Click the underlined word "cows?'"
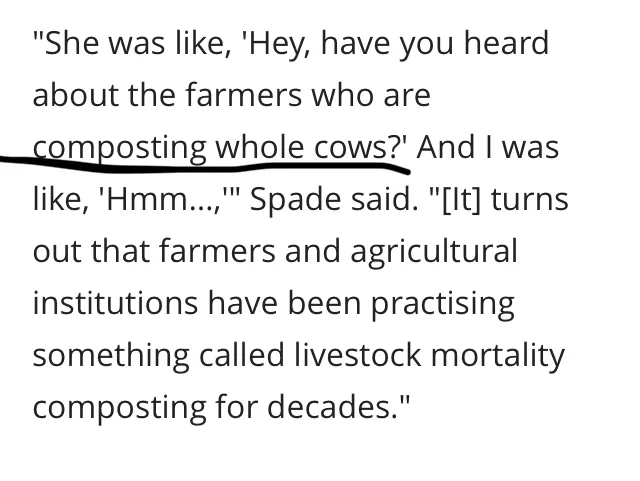The height and width of the screenshot is (481, 640). tap(361, 147)
